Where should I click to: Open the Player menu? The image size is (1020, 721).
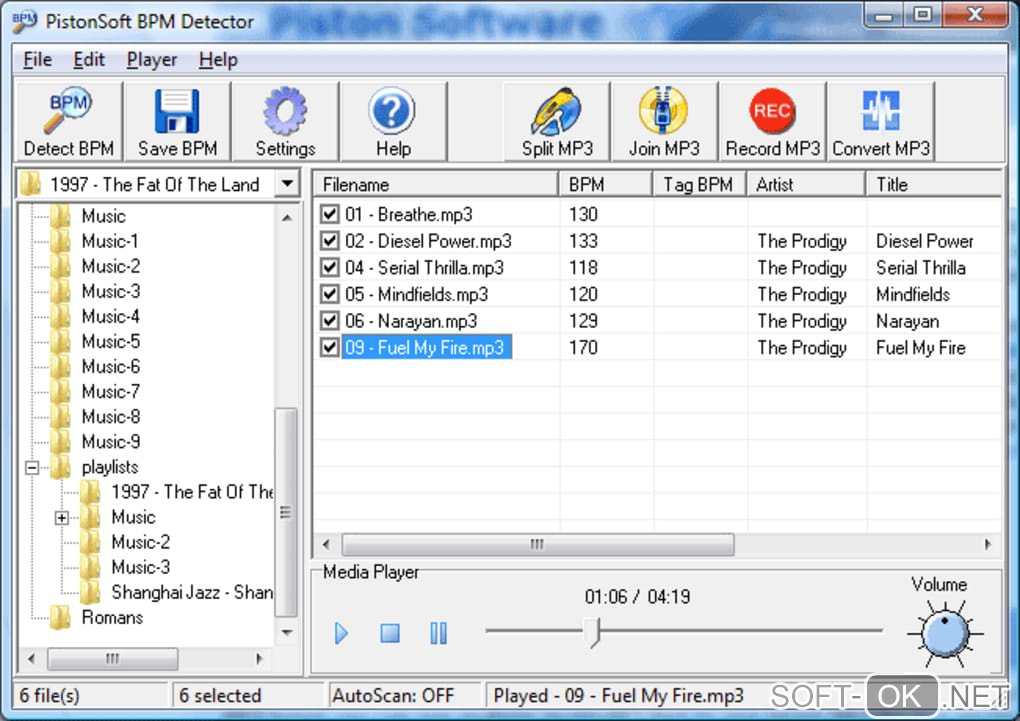pyautogui.click(x=152, y=60)
